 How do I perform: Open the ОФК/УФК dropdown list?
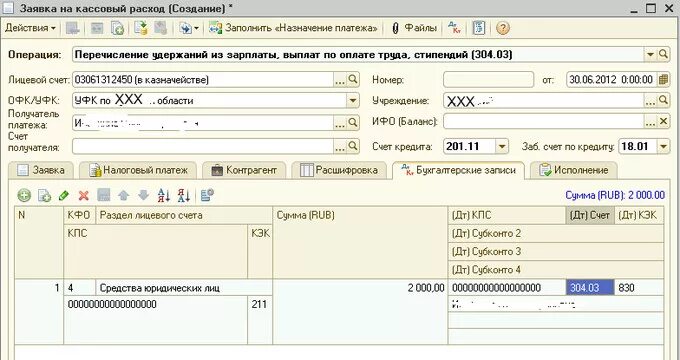tap(353, 101)
